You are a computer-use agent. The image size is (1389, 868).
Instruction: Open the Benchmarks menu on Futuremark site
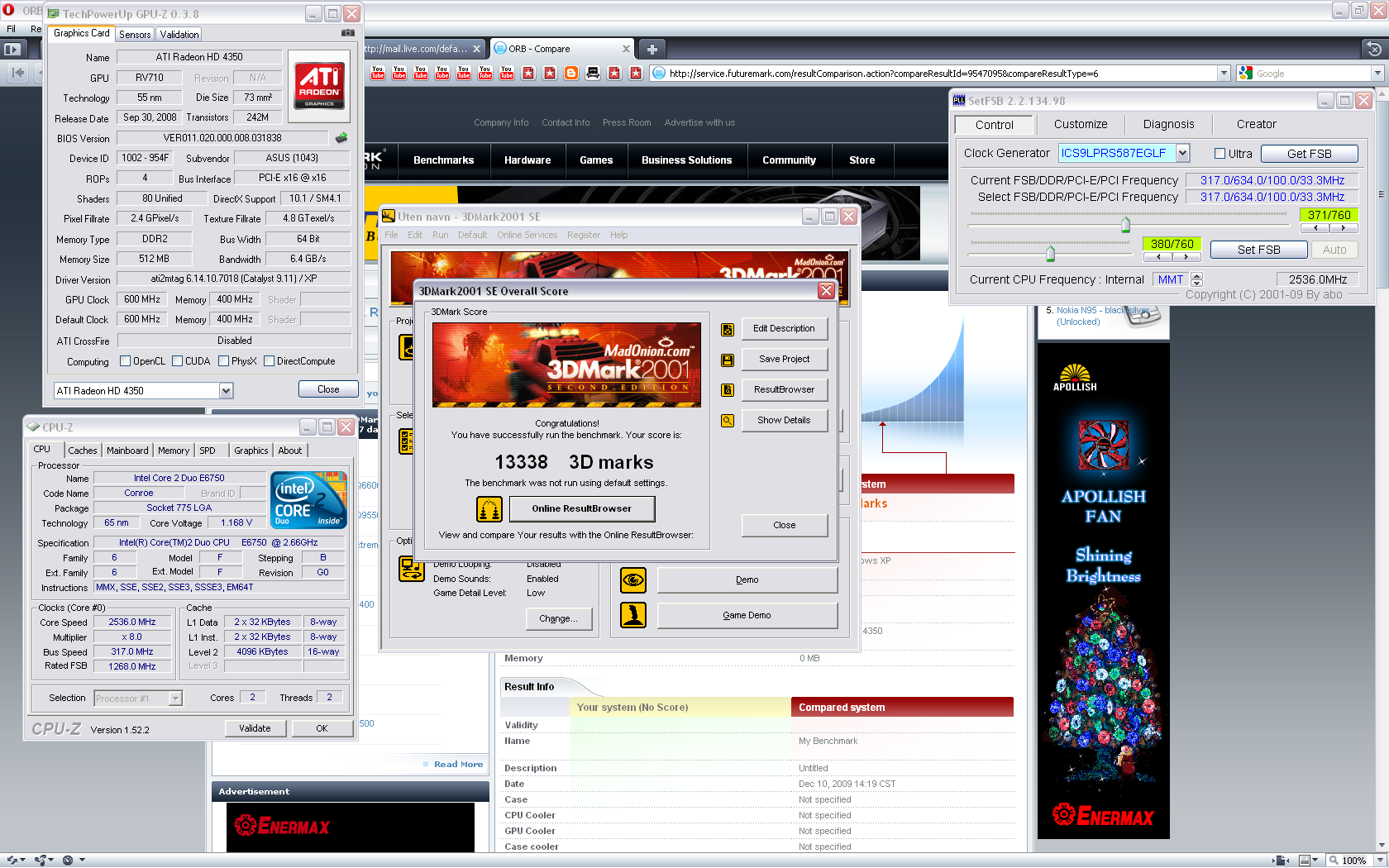[443, 160]
